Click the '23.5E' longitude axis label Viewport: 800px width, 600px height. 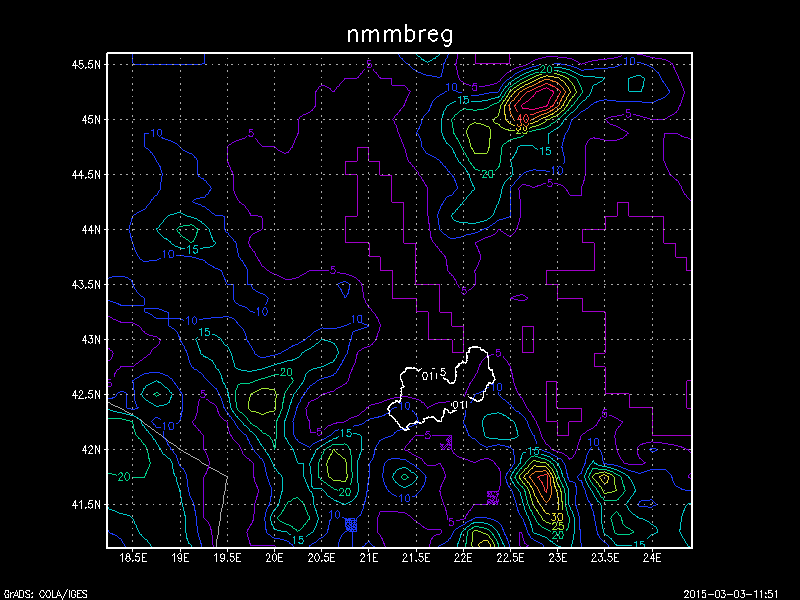coord(605,558)
